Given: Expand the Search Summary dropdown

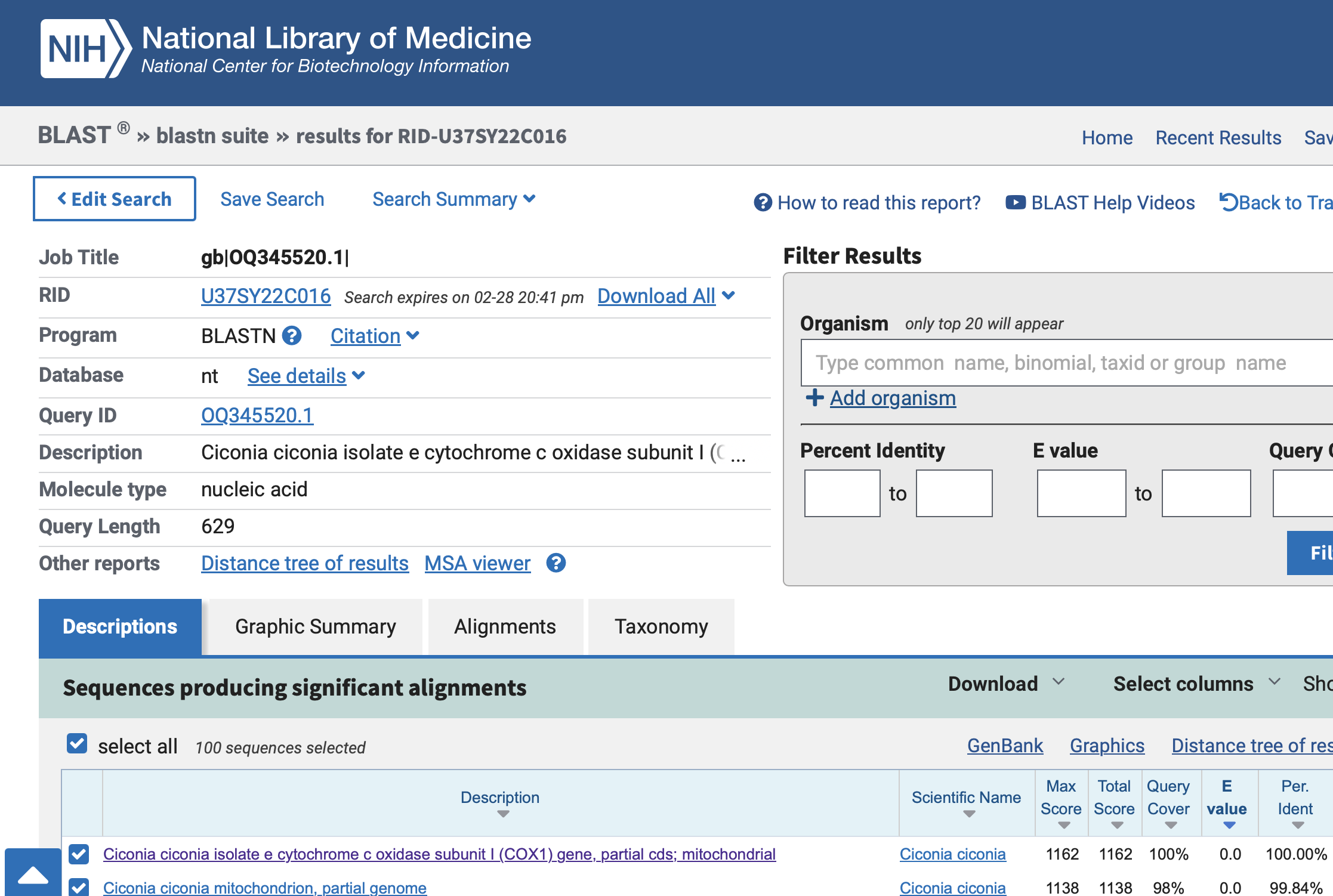Looking at the screenshot, I should [453, 199].
